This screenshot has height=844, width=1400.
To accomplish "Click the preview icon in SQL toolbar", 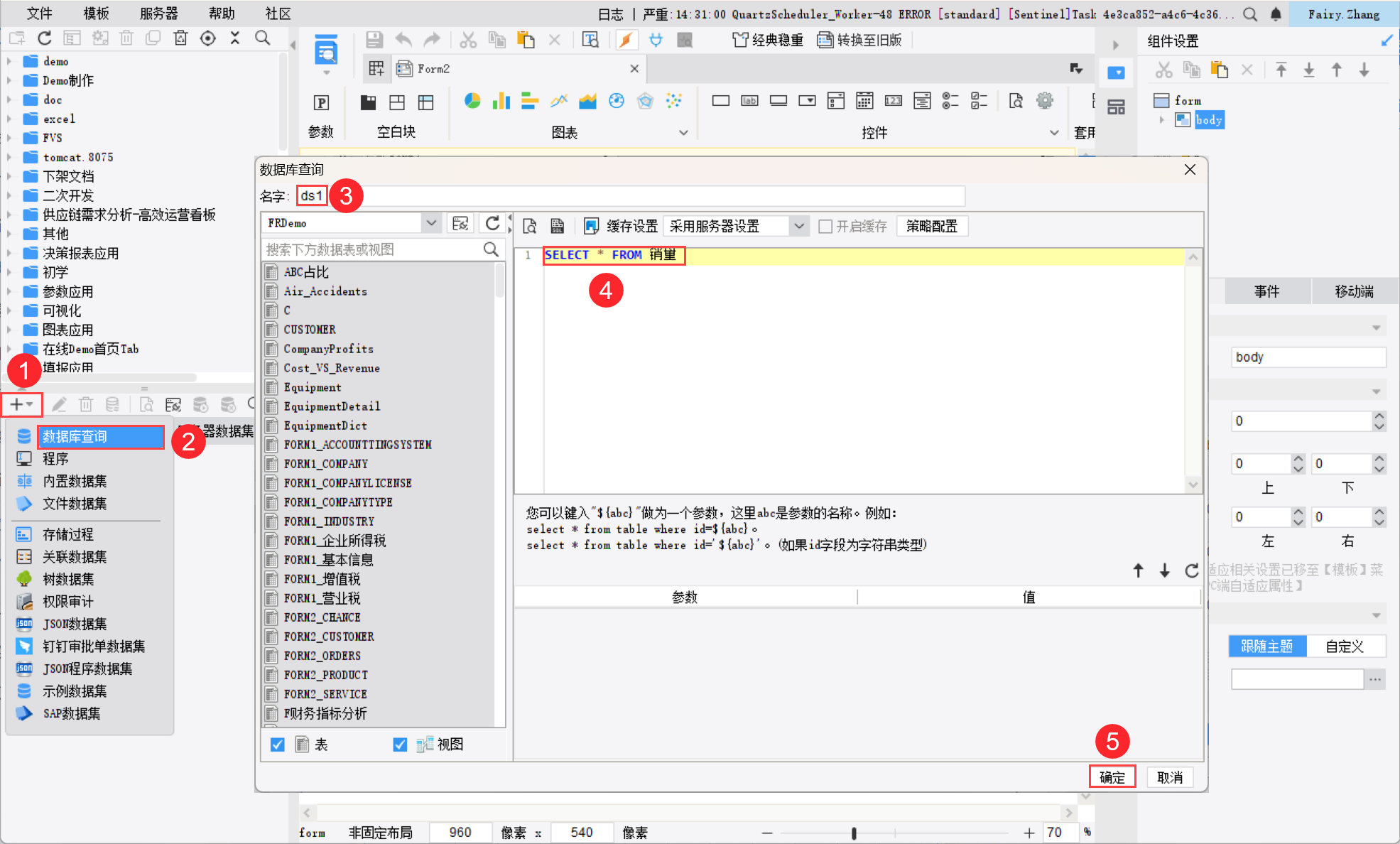I will point(530,226).
